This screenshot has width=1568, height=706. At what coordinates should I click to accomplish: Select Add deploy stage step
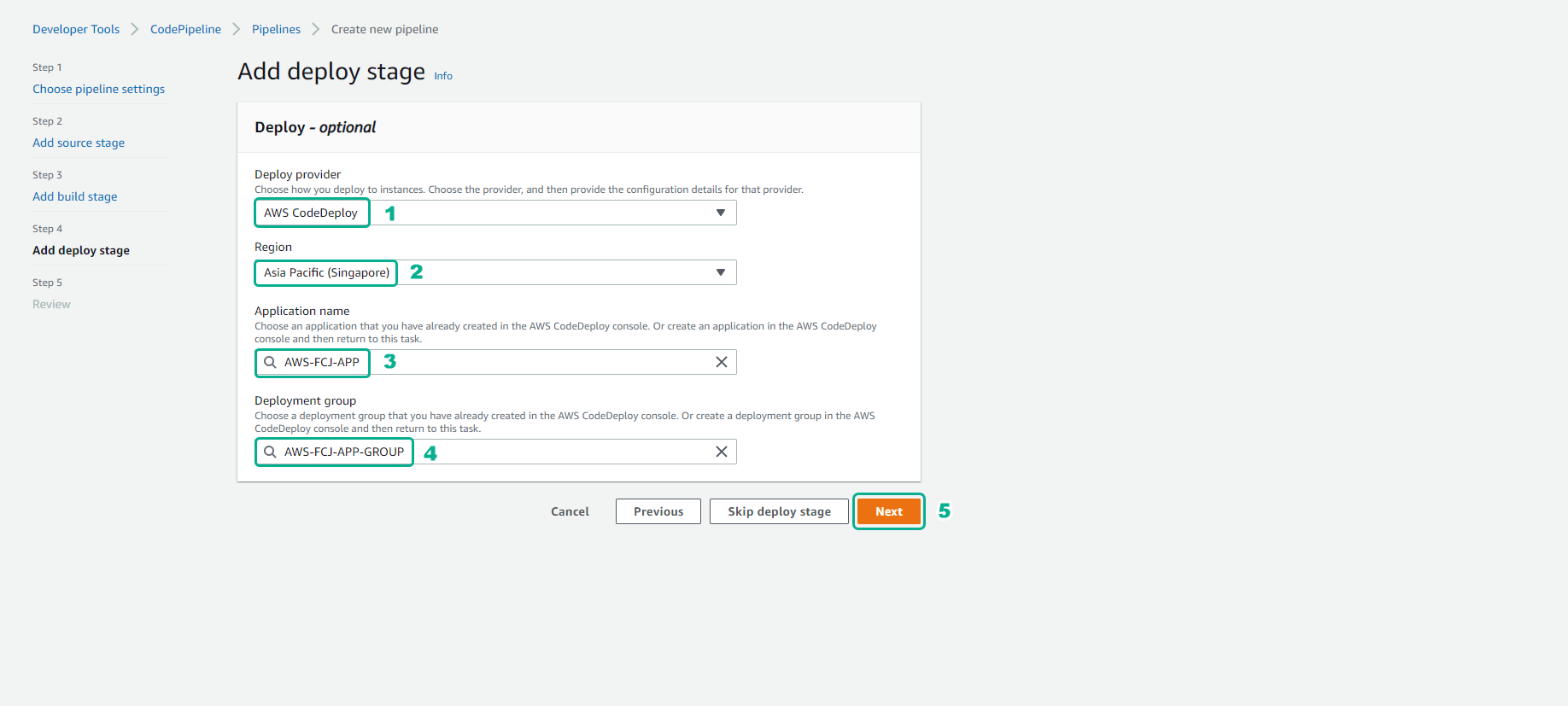(x=81, y=250)
